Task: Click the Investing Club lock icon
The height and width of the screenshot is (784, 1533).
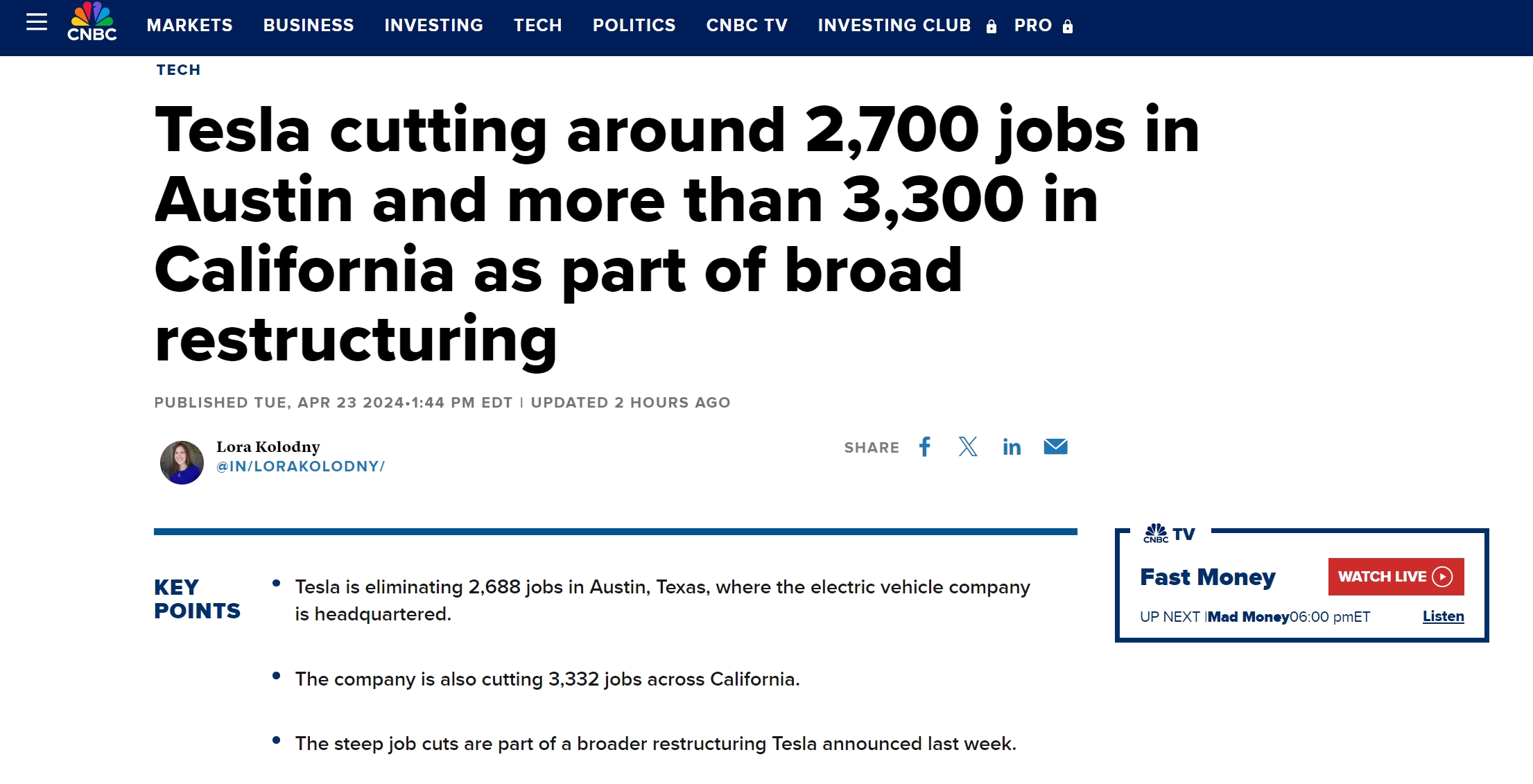Action: click(991, 26)
